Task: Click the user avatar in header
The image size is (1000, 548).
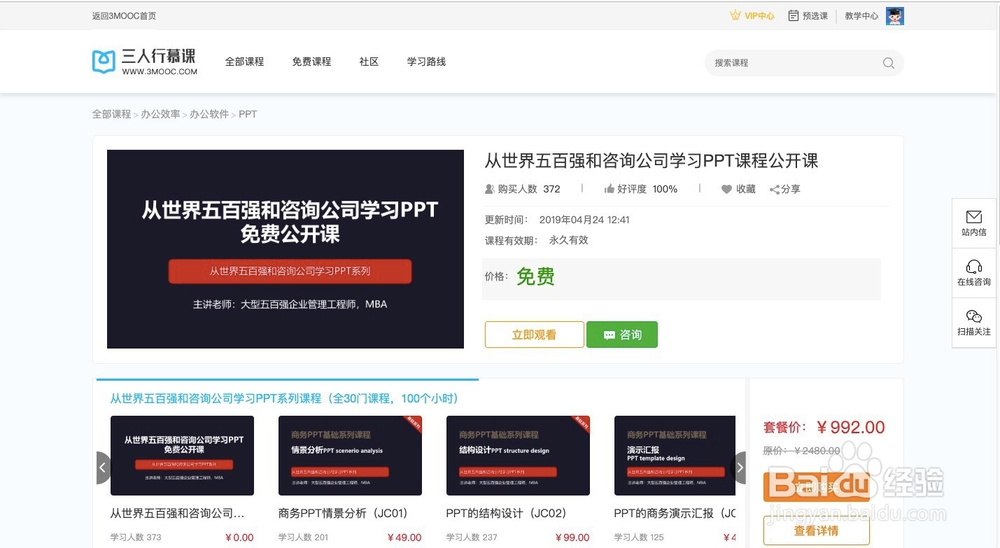Action: point(895,16)
